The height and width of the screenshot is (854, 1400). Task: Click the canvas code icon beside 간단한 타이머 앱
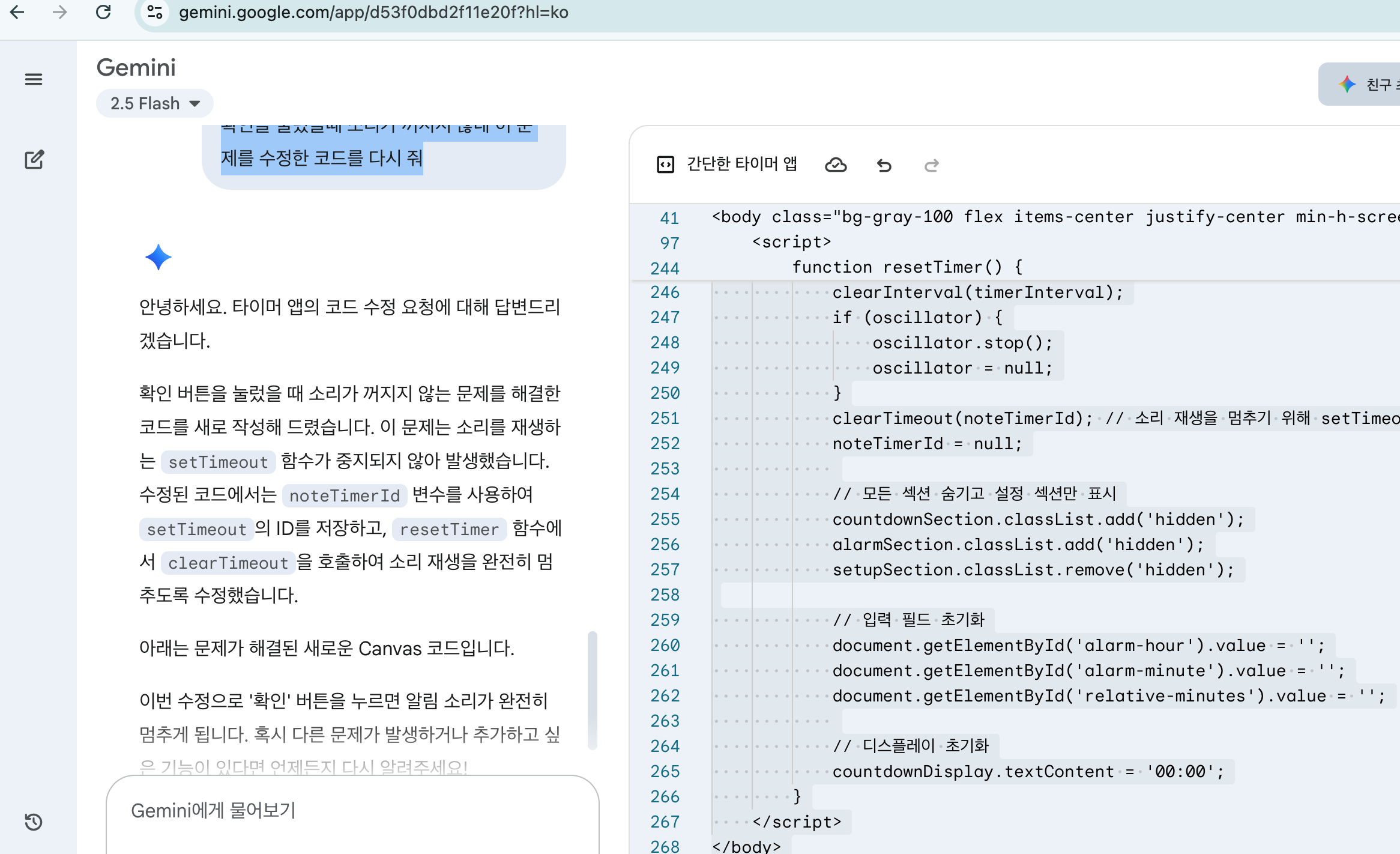click(666, 164)
